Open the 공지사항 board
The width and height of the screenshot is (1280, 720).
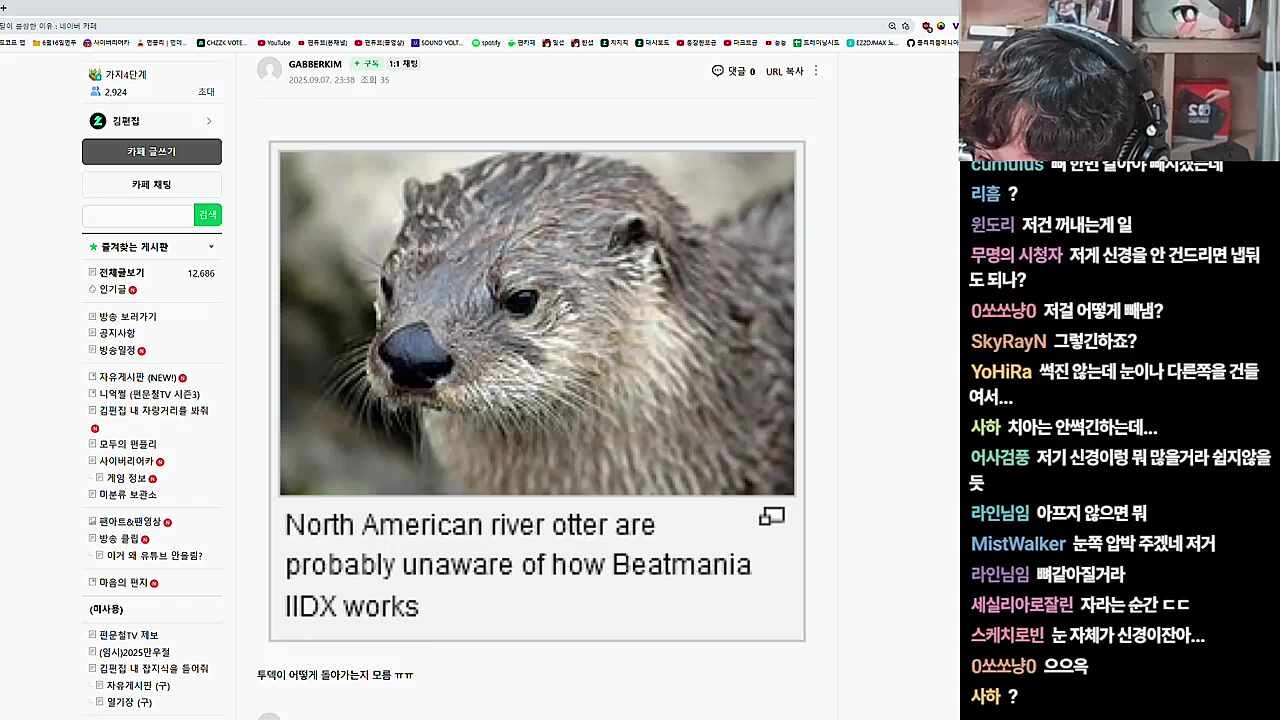click(117, 333)
